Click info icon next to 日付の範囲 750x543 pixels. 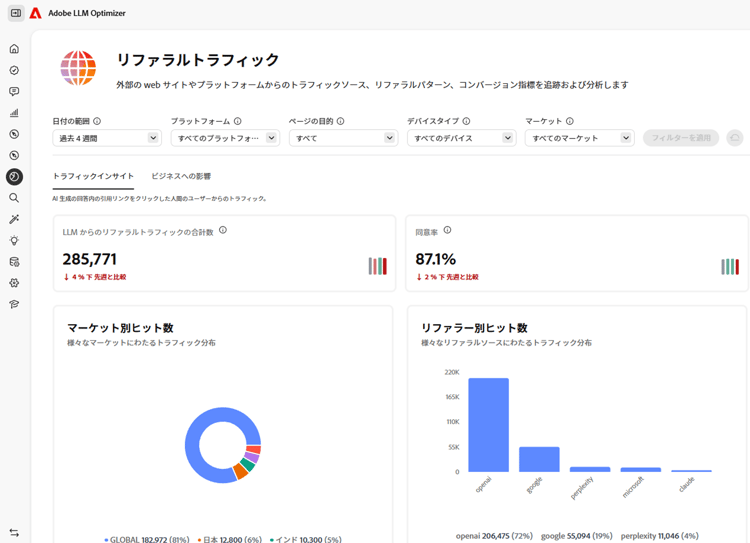[97, 121]
